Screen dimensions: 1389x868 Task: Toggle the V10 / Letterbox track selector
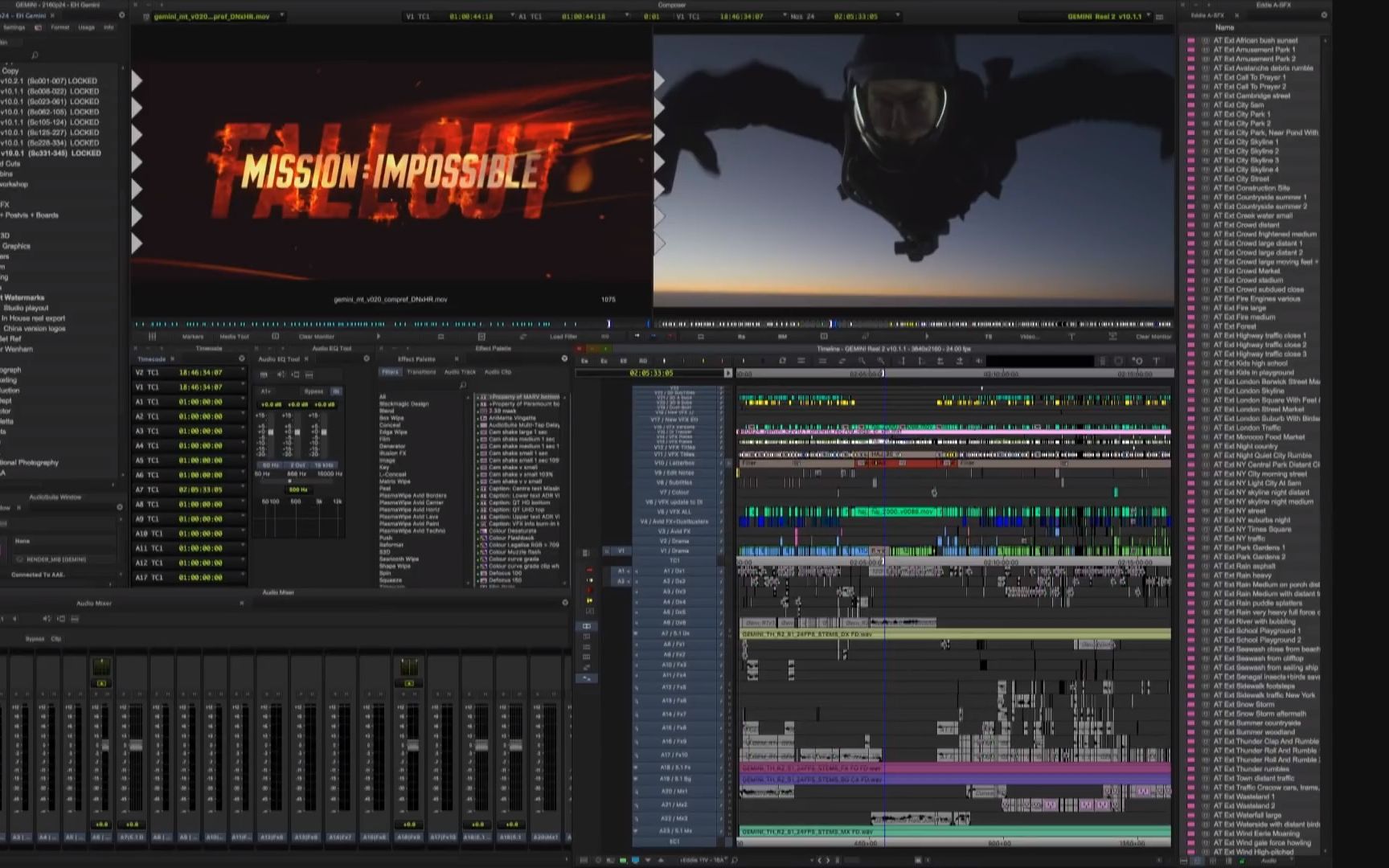point(674,463)
